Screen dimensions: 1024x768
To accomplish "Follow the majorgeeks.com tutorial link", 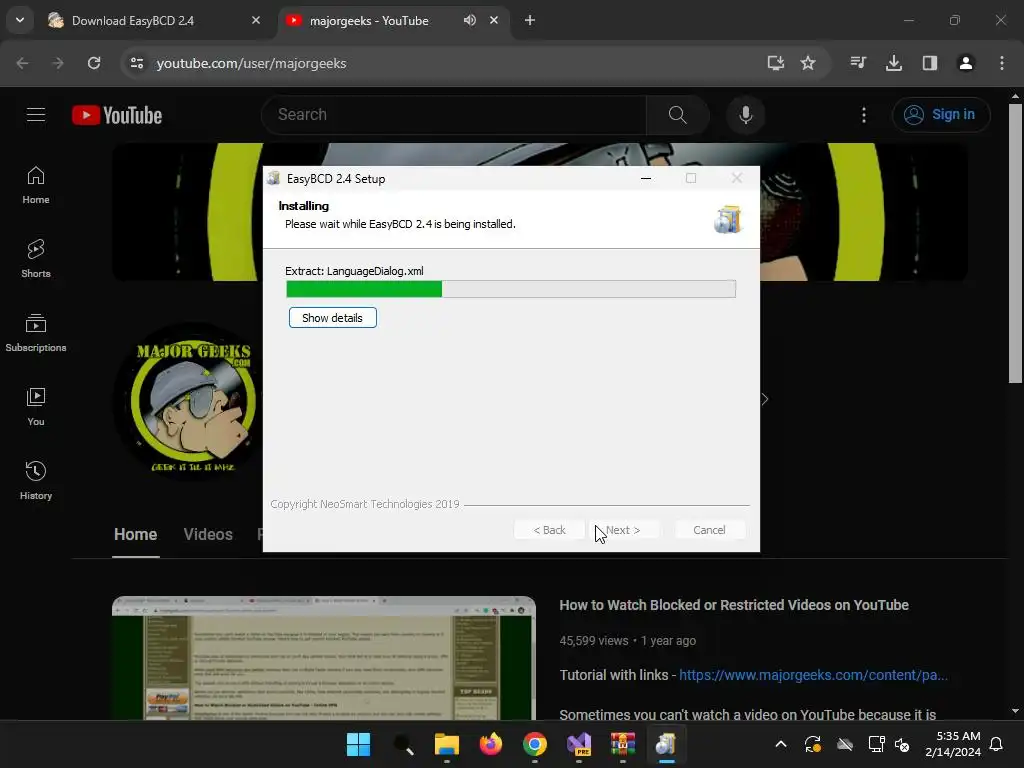I will click(x=813, y=675).
